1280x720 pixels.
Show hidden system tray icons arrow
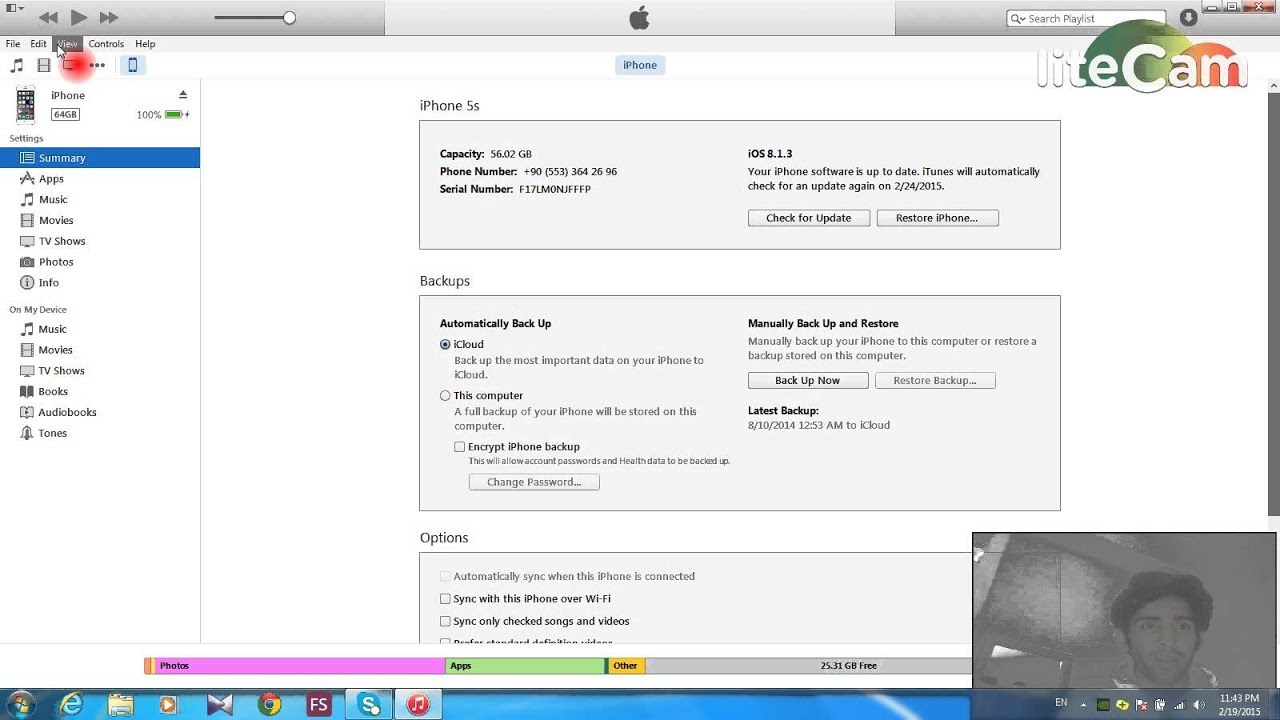pyautogui.click(x=1085, y=704)
